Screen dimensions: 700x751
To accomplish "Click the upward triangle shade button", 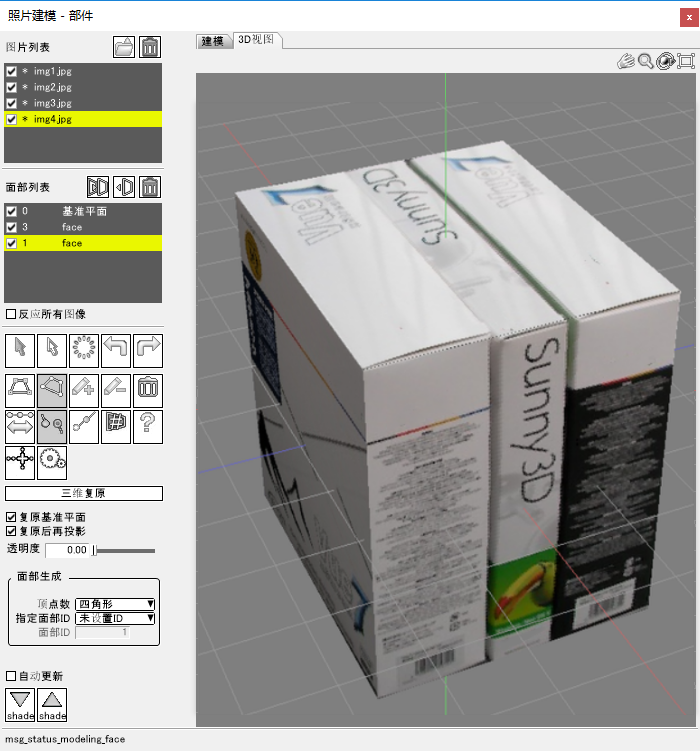I will click(52, 705).
